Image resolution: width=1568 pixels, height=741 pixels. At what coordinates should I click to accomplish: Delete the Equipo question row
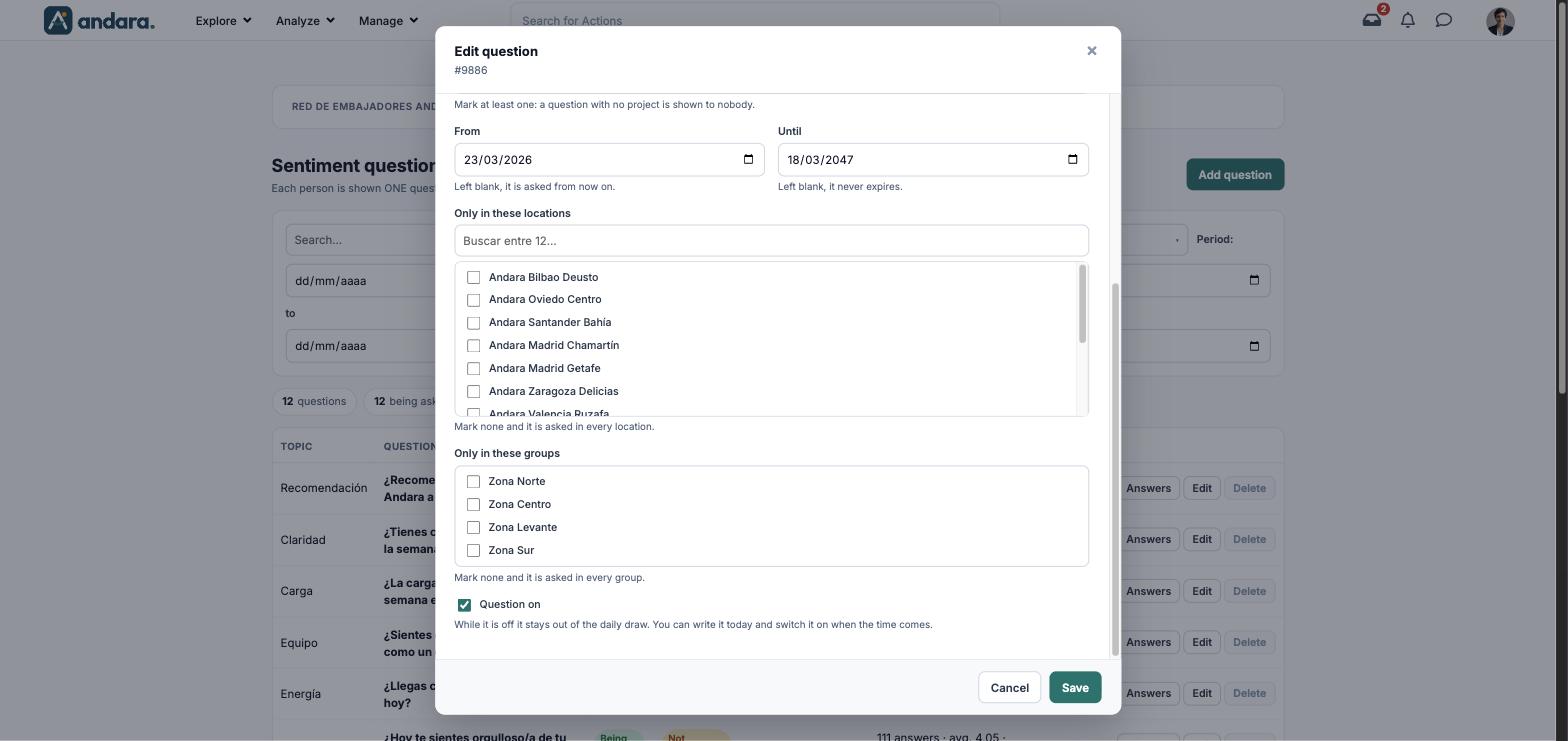(x=1249, y=642)
